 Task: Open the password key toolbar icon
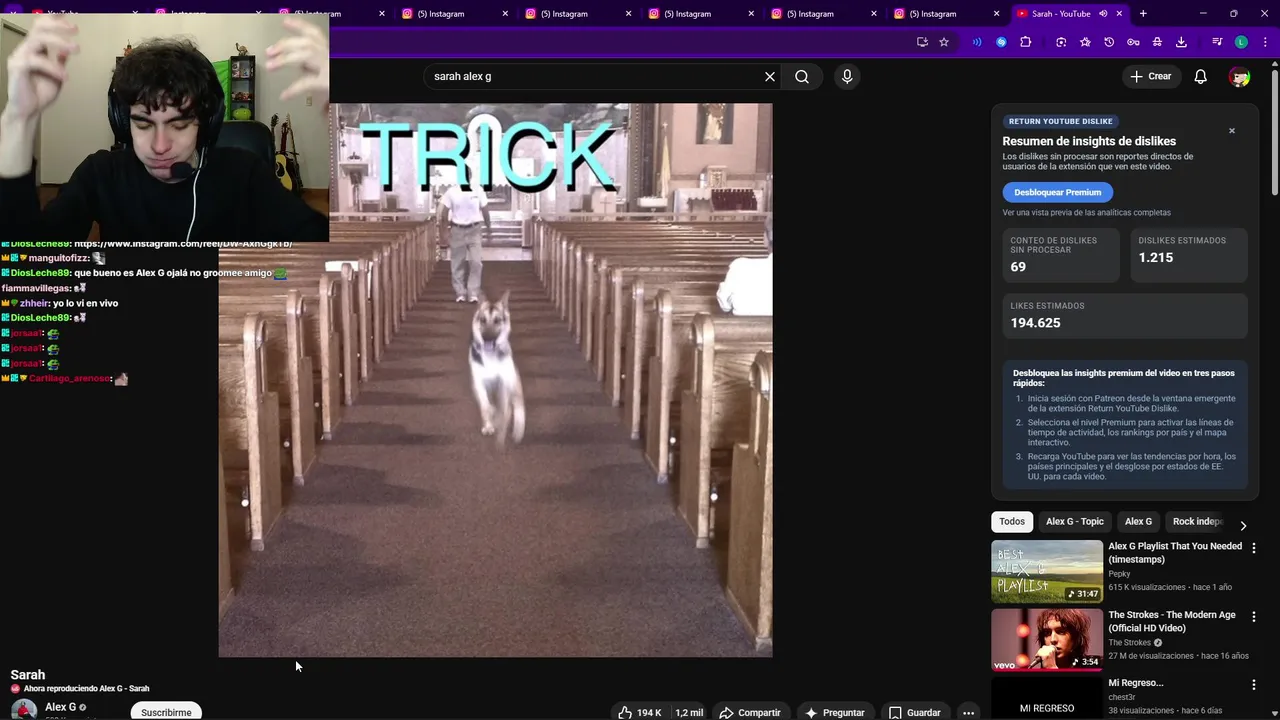tap(1133, 42)
